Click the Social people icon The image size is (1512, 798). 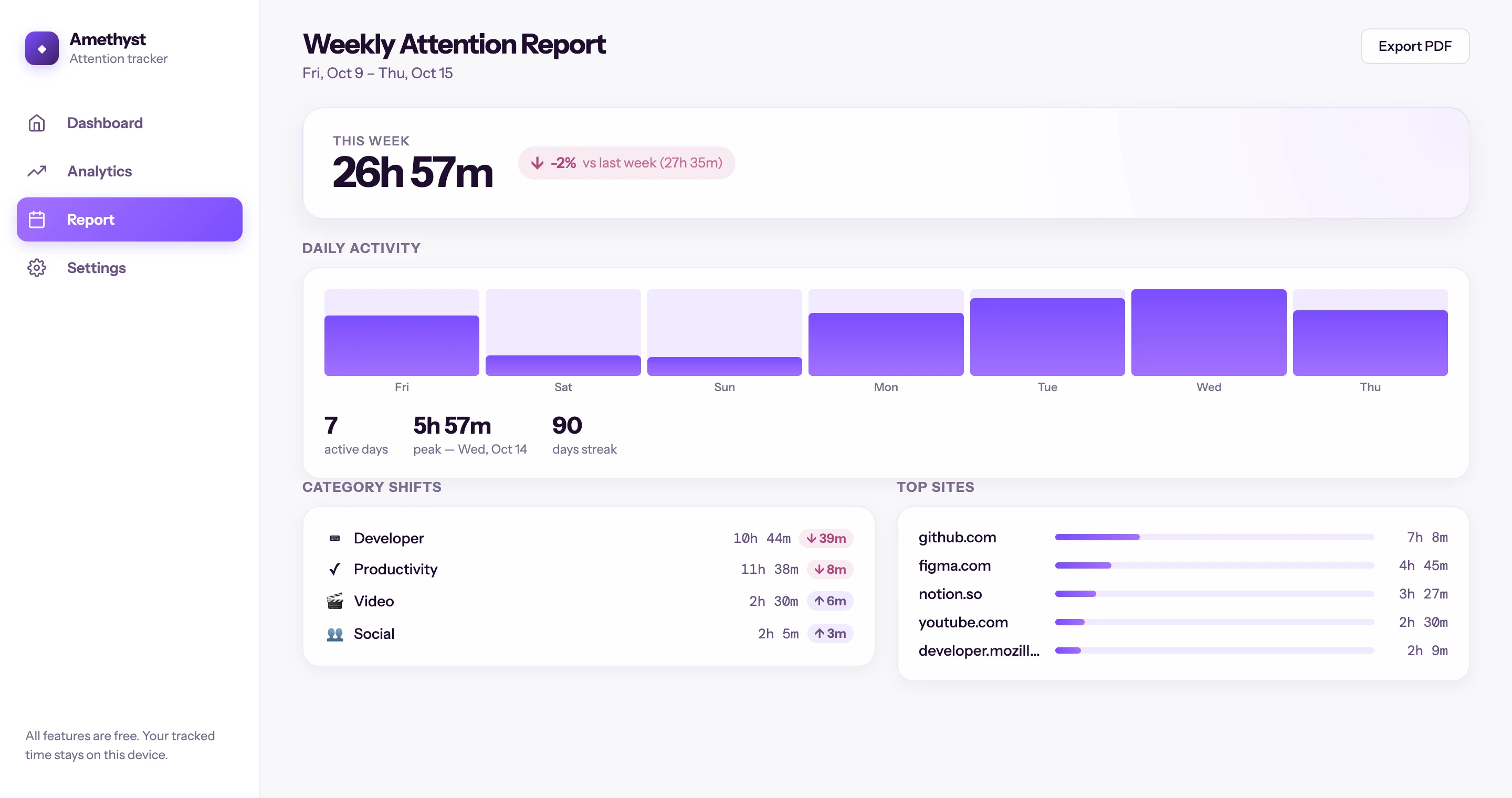[x=334, y=634]
